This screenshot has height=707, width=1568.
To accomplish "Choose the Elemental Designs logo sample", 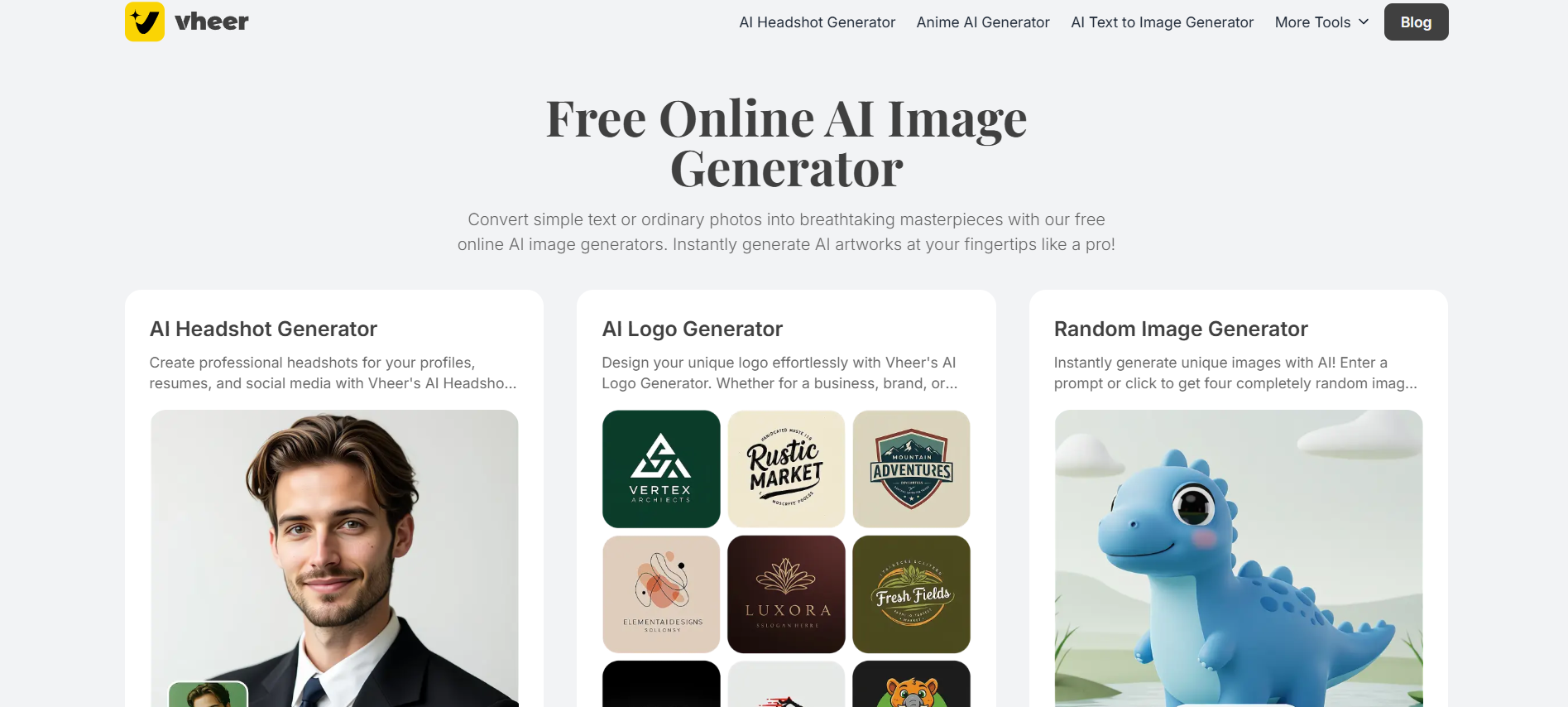I will tap(661, 594).
